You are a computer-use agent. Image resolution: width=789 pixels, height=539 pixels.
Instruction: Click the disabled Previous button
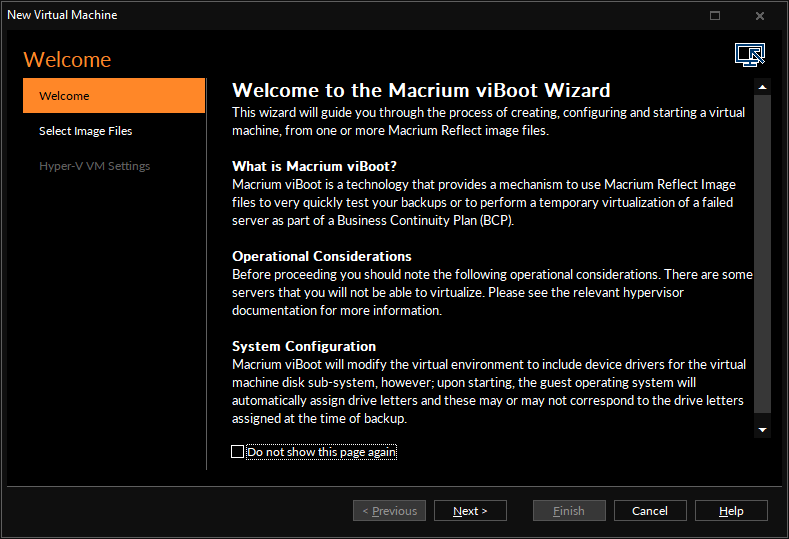point(389,511)
